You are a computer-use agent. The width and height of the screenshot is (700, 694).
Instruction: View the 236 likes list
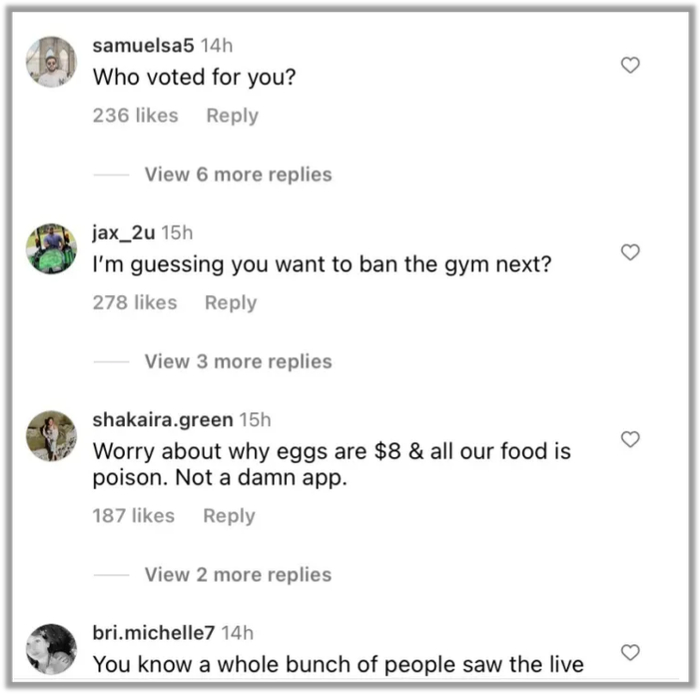pyautogui.click(x=135, y=115)
